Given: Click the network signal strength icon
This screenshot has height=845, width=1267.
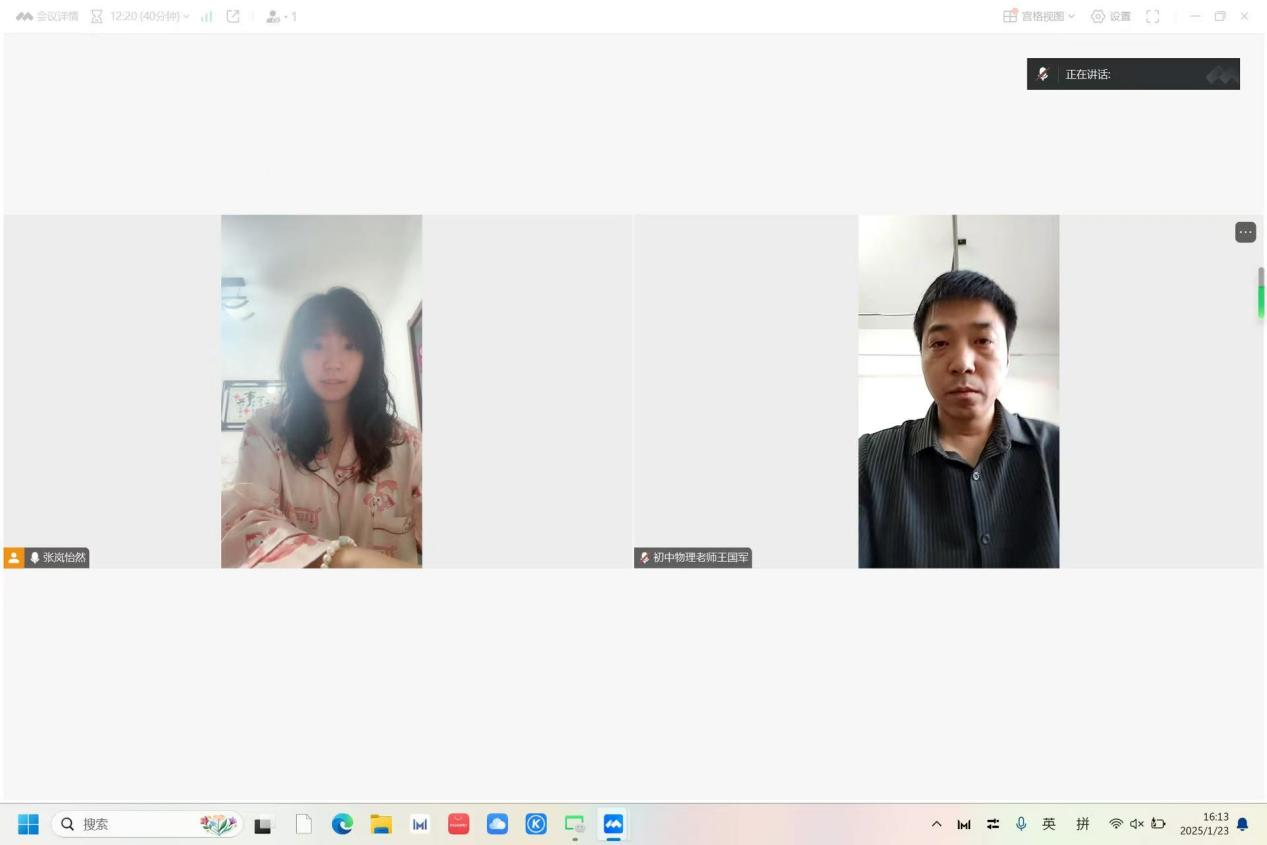Looking at the screenshot, I should (x=207, y=17).
